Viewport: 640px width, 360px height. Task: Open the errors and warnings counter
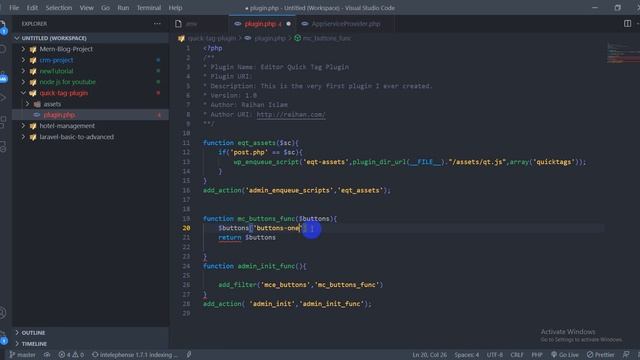(71, 355)
